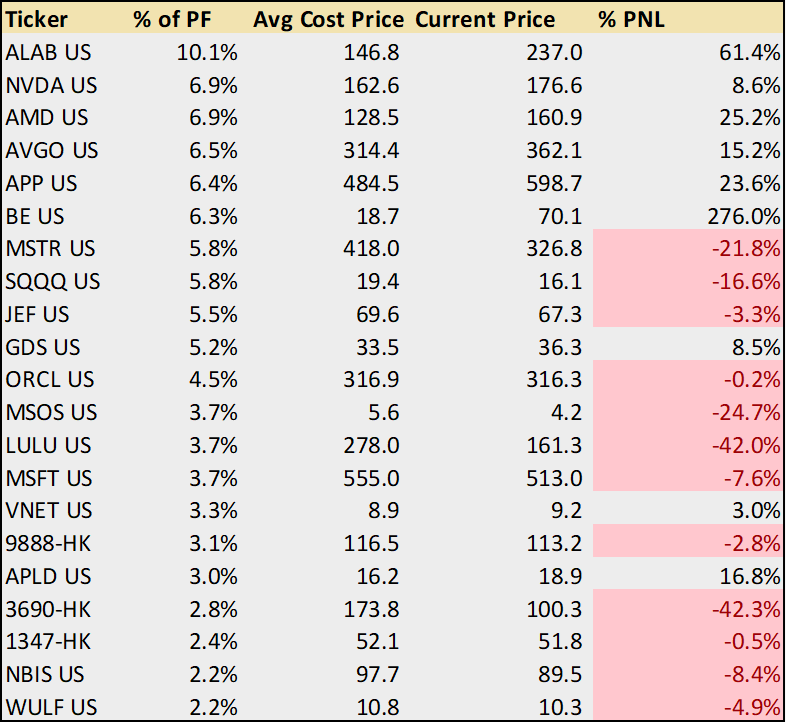Click the NVDA US ticker cell
This screenshot has height=723, width=786.
[48, 86]
